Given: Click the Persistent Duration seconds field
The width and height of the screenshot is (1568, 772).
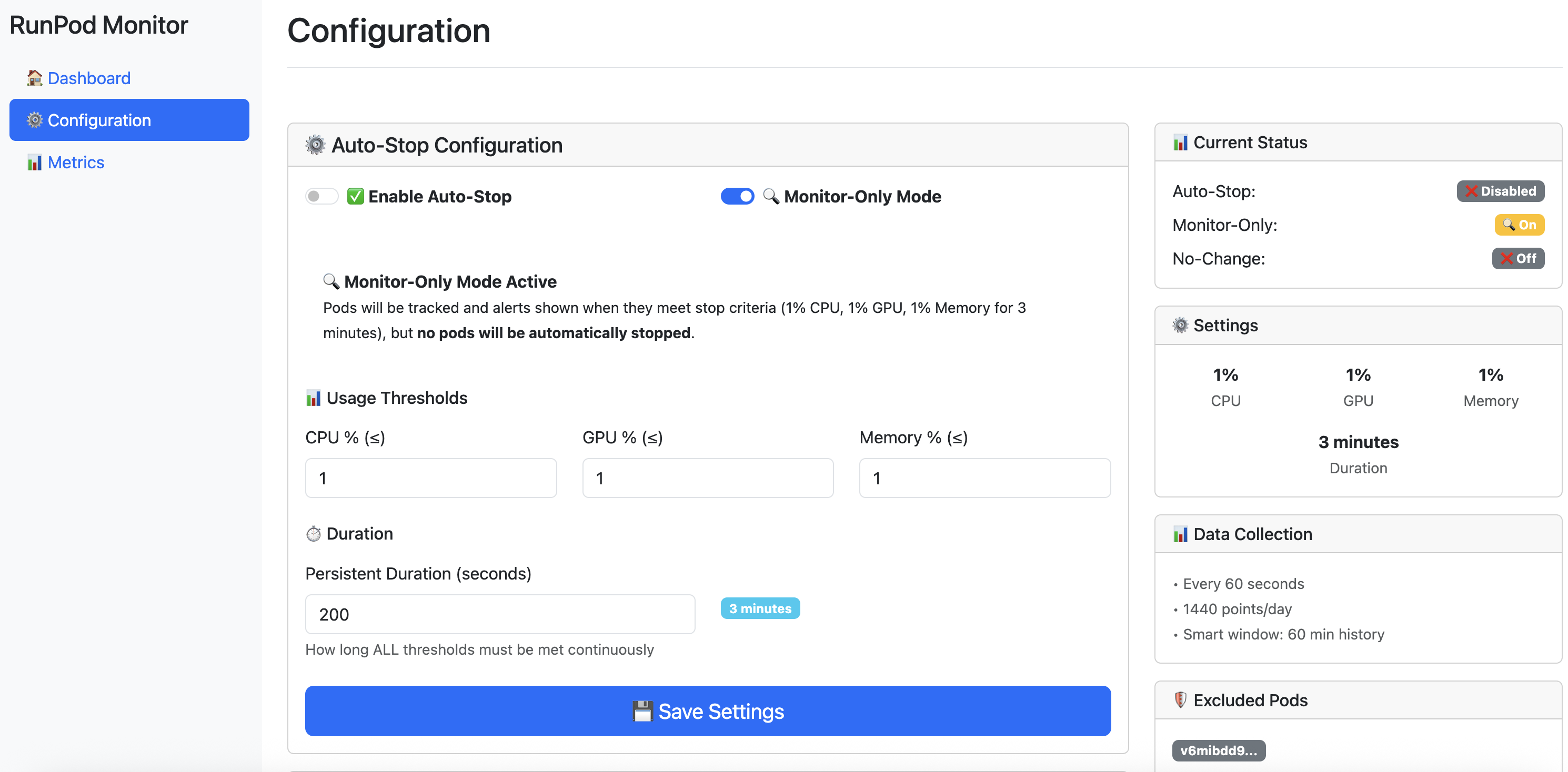Looking at the screenshot, I should click(x=500, y=614).
